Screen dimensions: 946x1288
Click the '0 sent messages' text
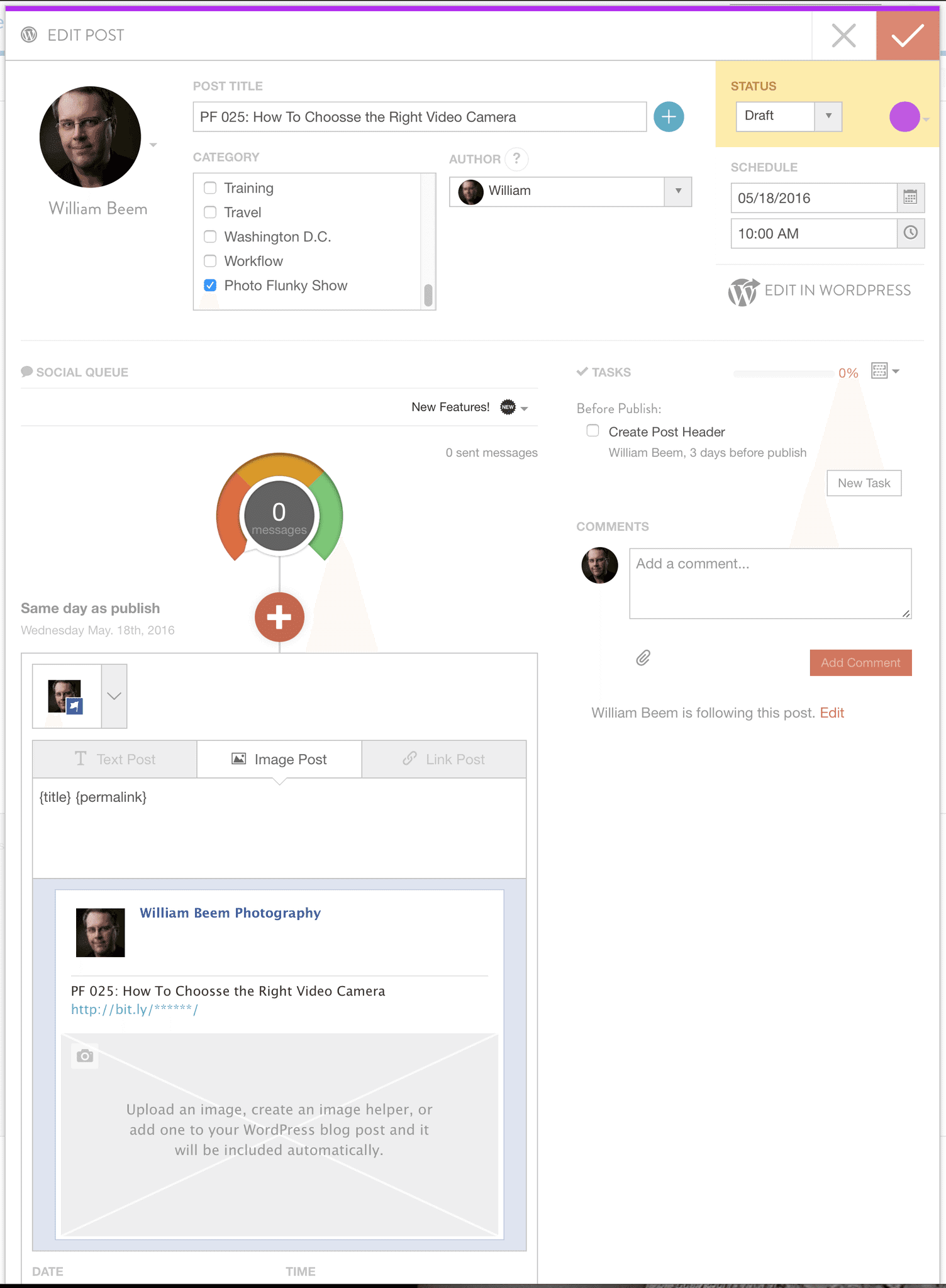pyautogui.click(x=491, y=453)
